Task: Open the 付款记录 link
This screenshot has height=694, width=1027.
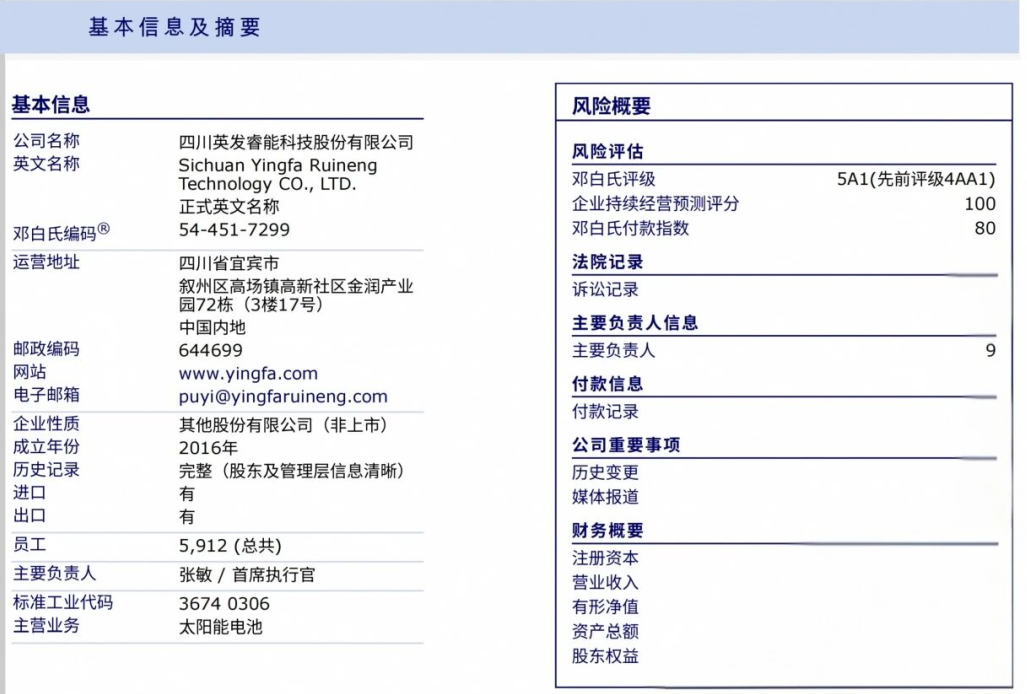Action: (605, 412)
